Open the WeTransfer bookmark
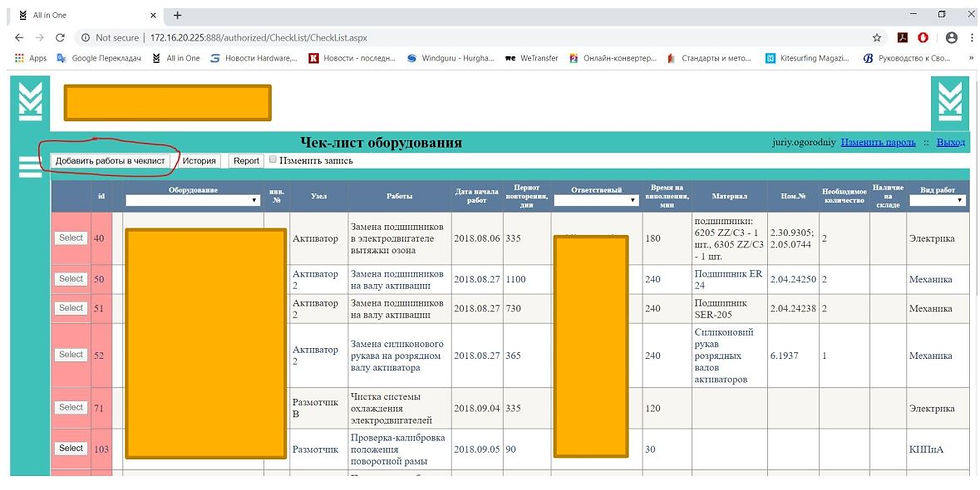 point(531,58)
